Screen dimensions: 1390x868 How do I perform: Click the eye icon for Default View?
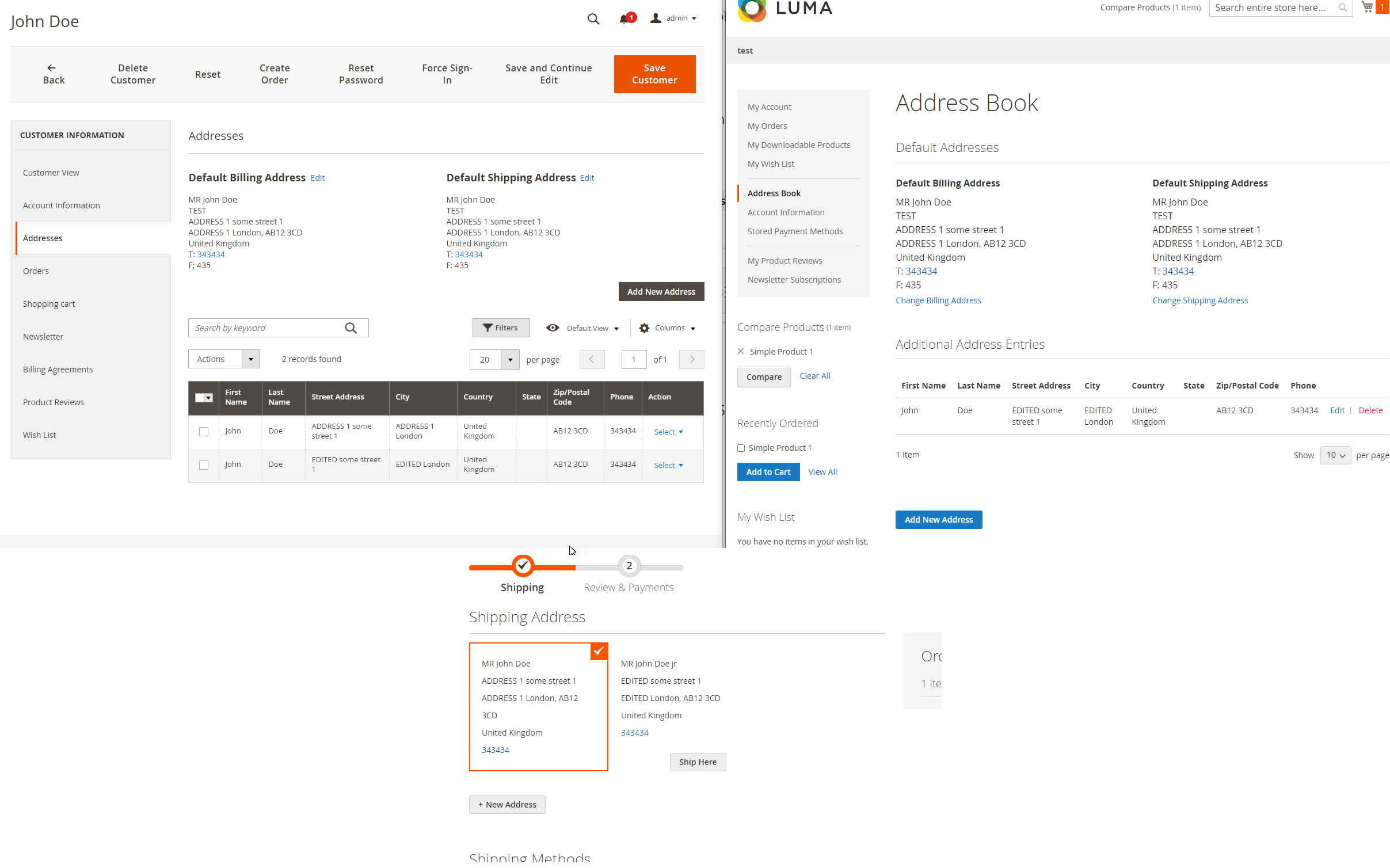[x=552, y=328]
